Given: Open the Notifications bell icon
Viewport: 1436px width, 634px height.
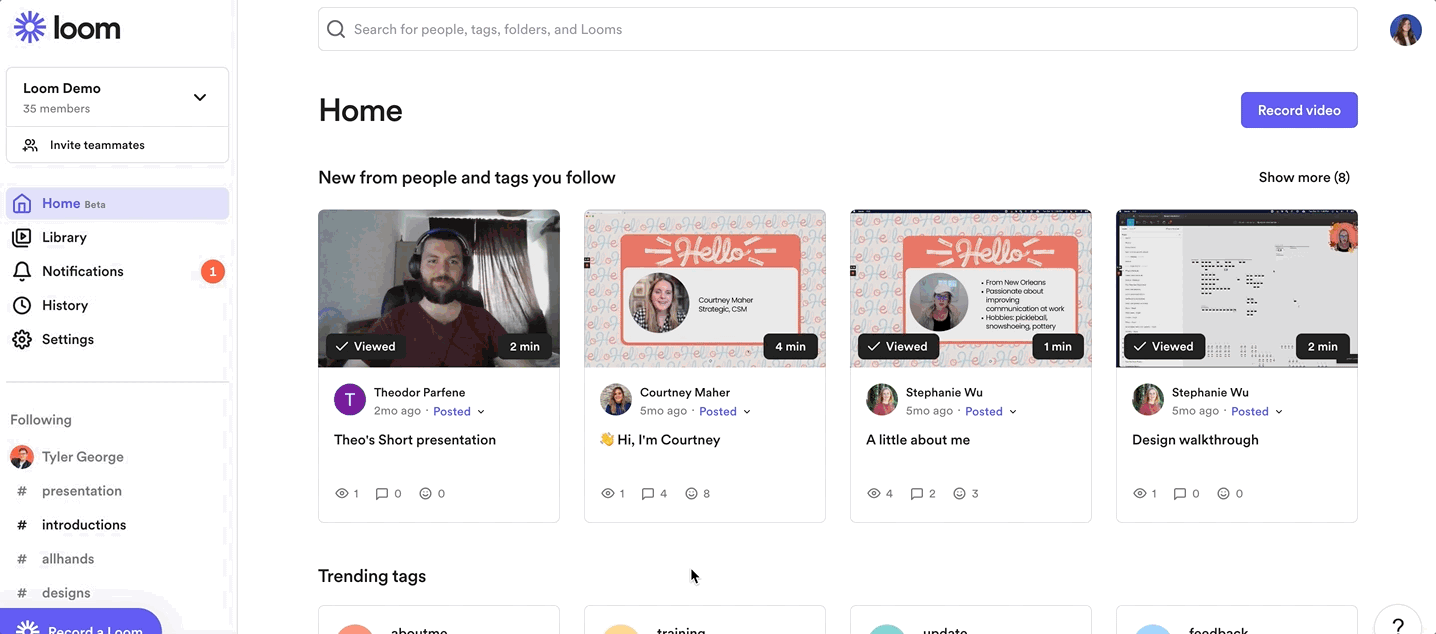Looking at the screenshot, I should (x=22, y=271).
